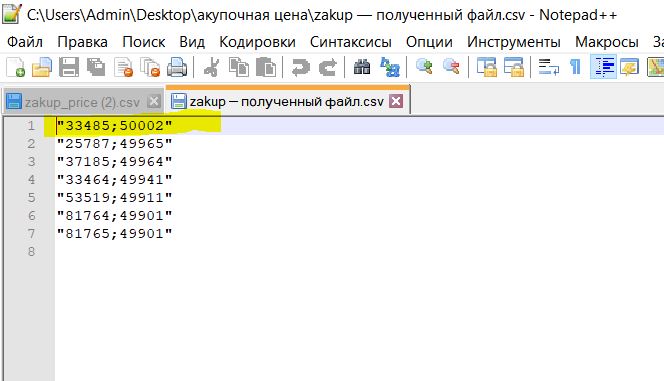Open Replace dialog with the Replace icon

coord(390,67)
